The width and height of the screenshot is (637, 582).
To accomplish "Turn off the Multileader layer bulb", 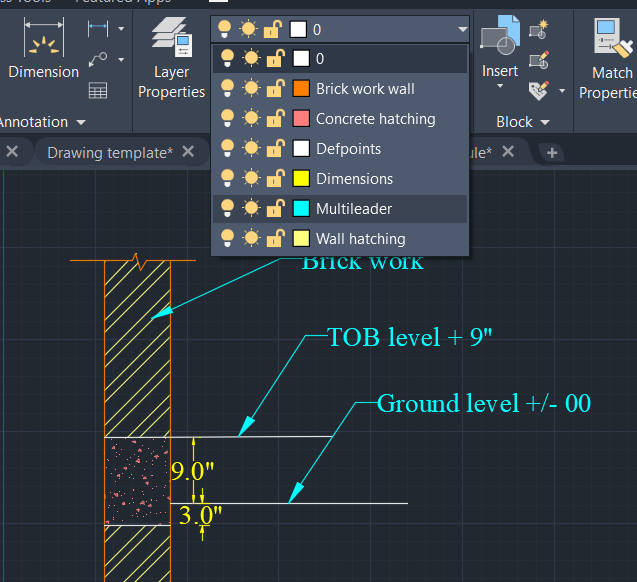I will click(228, 208).
